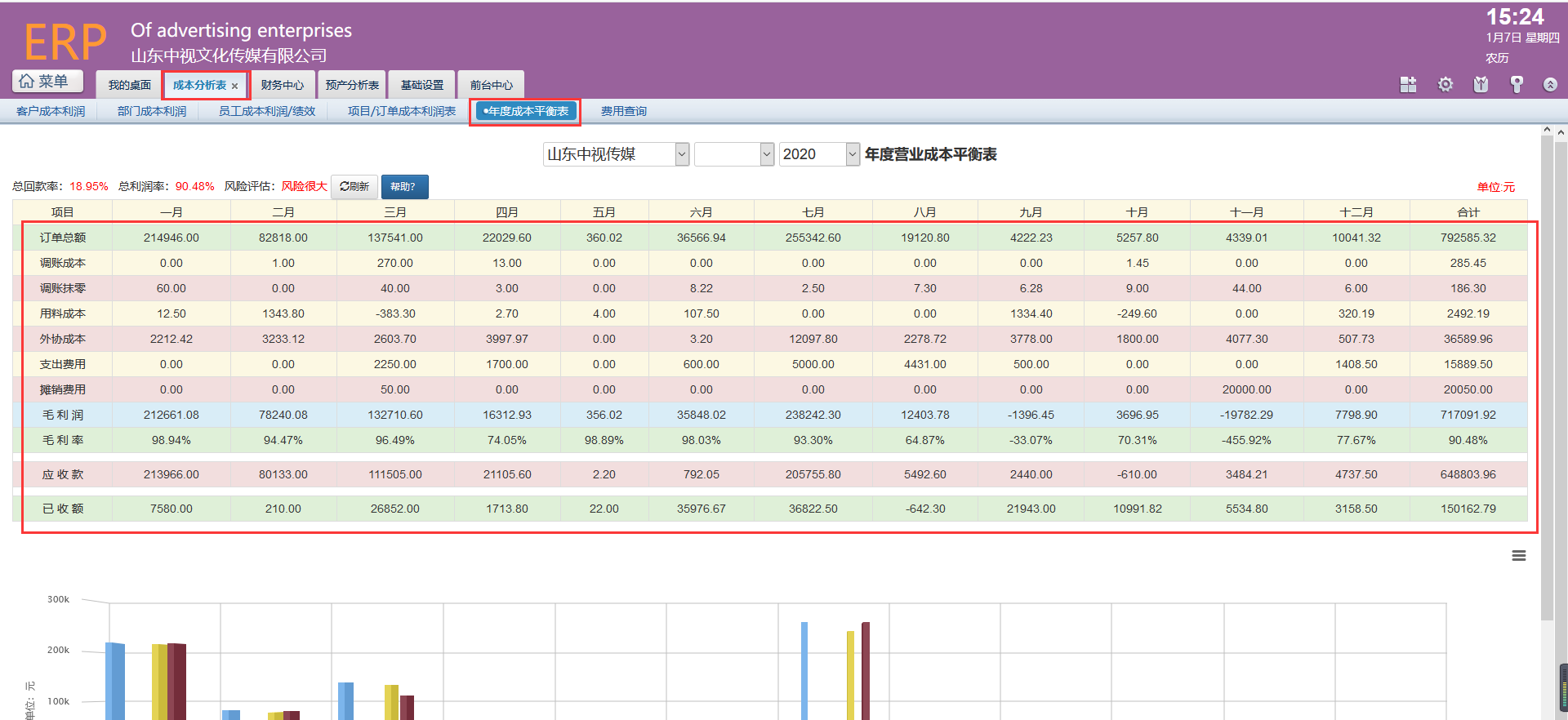This screenshot has height=720, width=1568.
Task: Collapse the header with double-chevron icon
Action: (x=1550, y=84)
